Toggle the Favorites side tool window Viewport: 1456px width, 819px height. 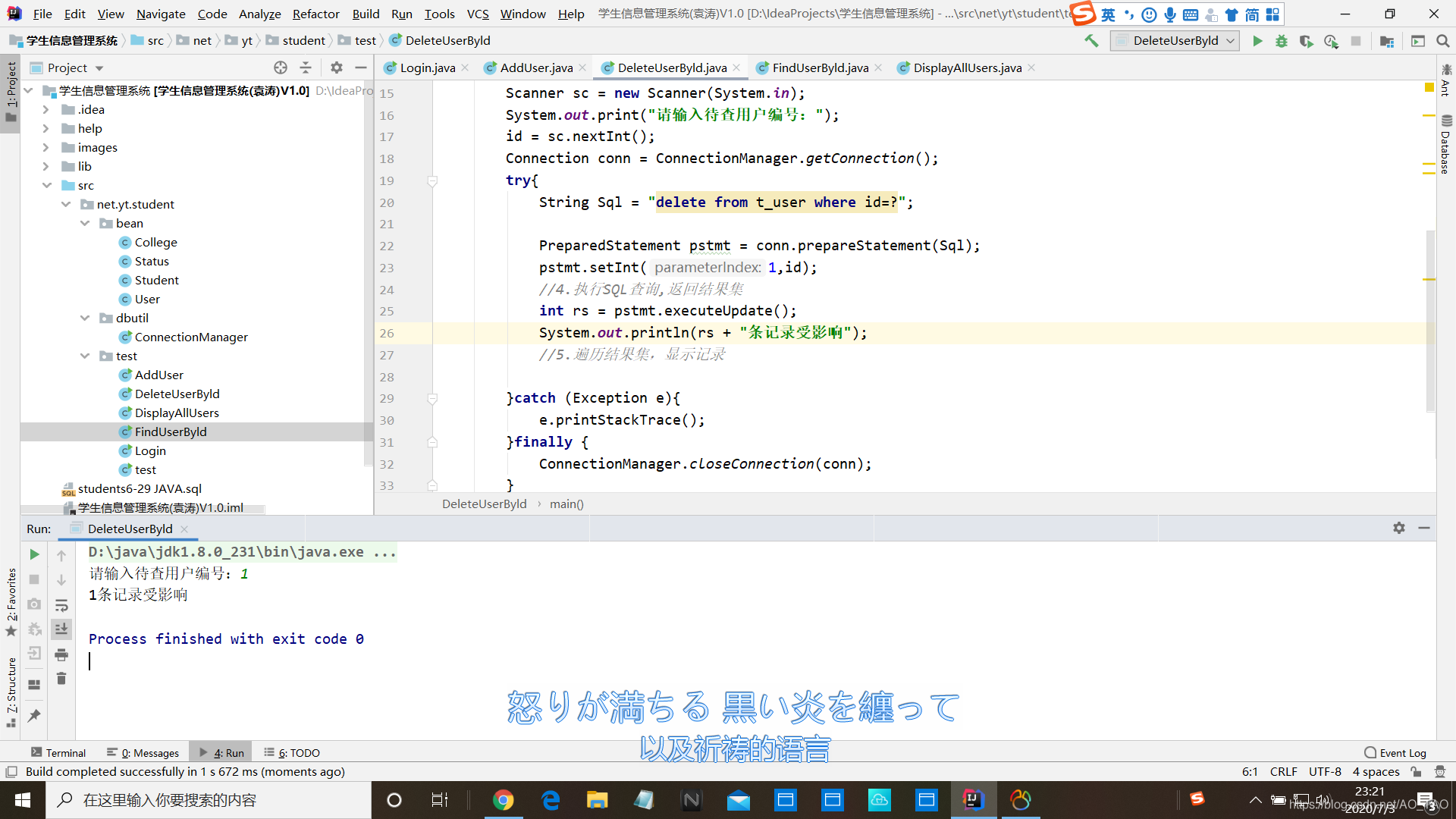[11, 603]
